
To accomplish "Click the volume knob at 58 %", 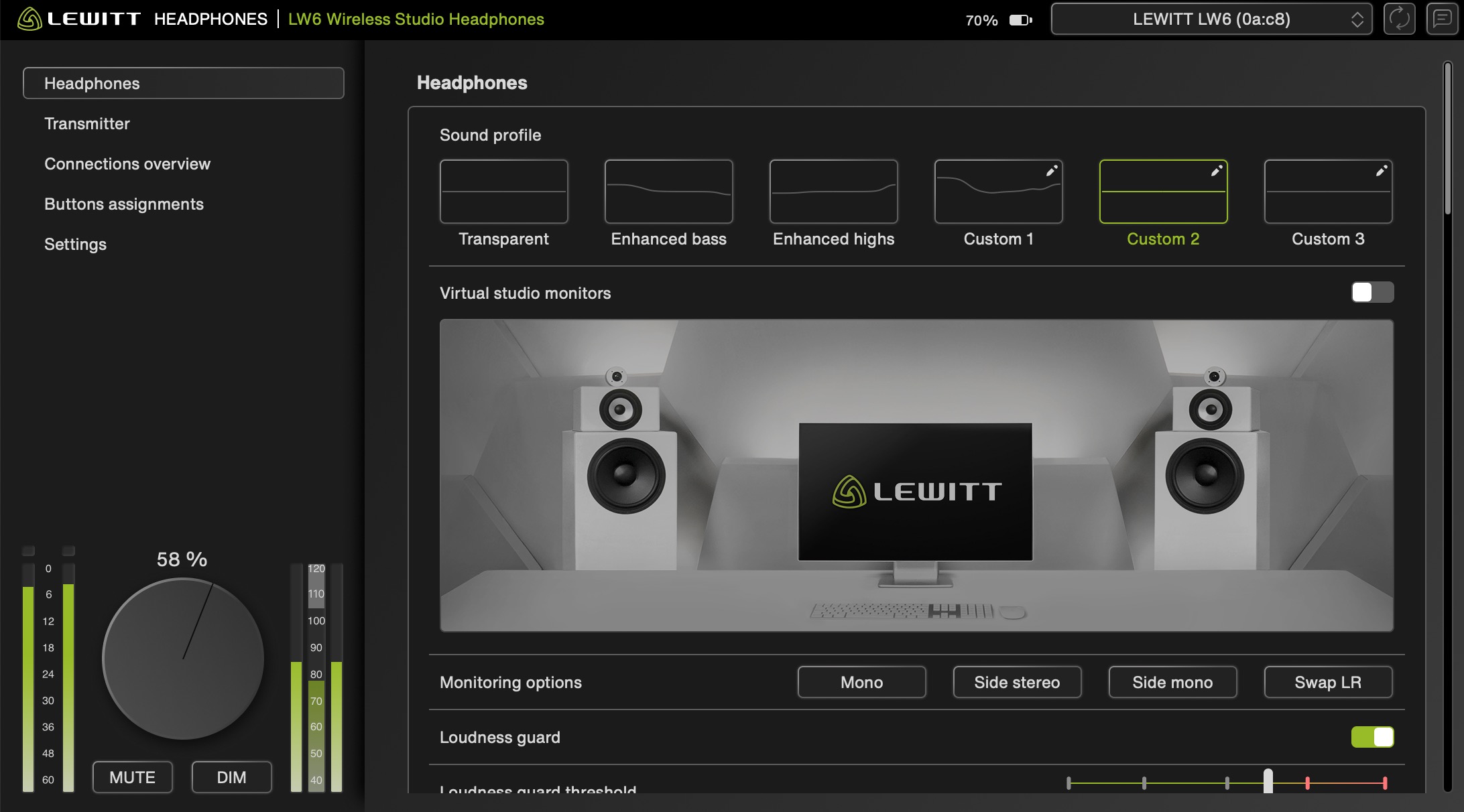I will pyautogui.click(x=183, y=659).
